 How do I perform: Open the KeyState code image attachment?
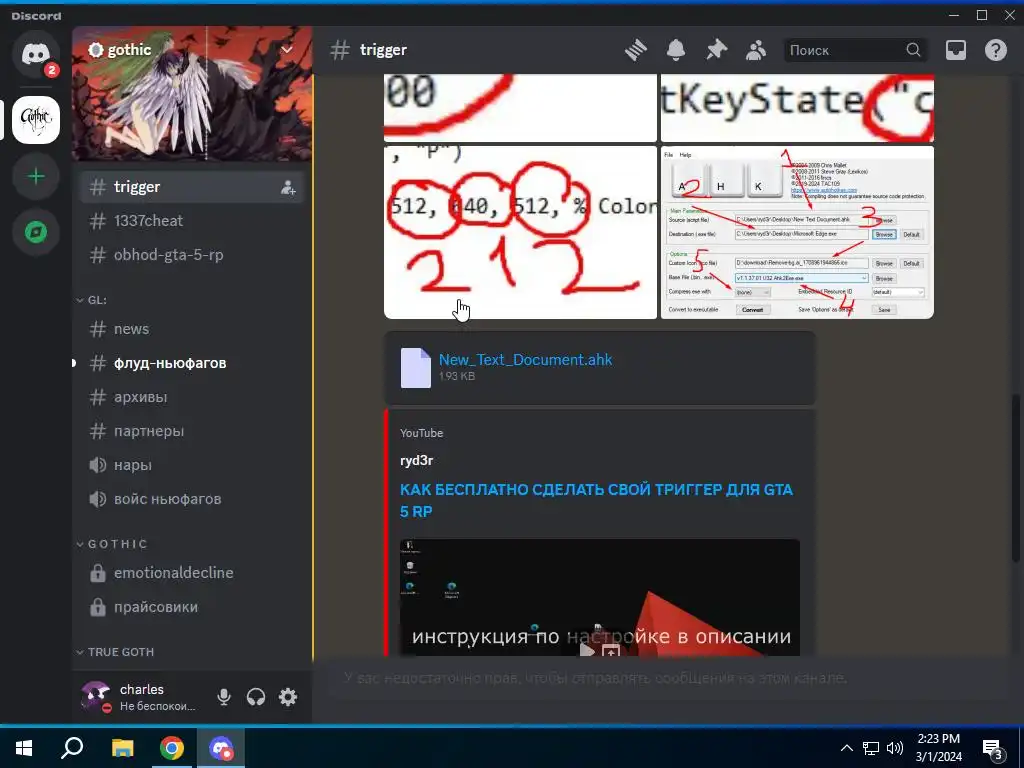(x=797, y=108)
